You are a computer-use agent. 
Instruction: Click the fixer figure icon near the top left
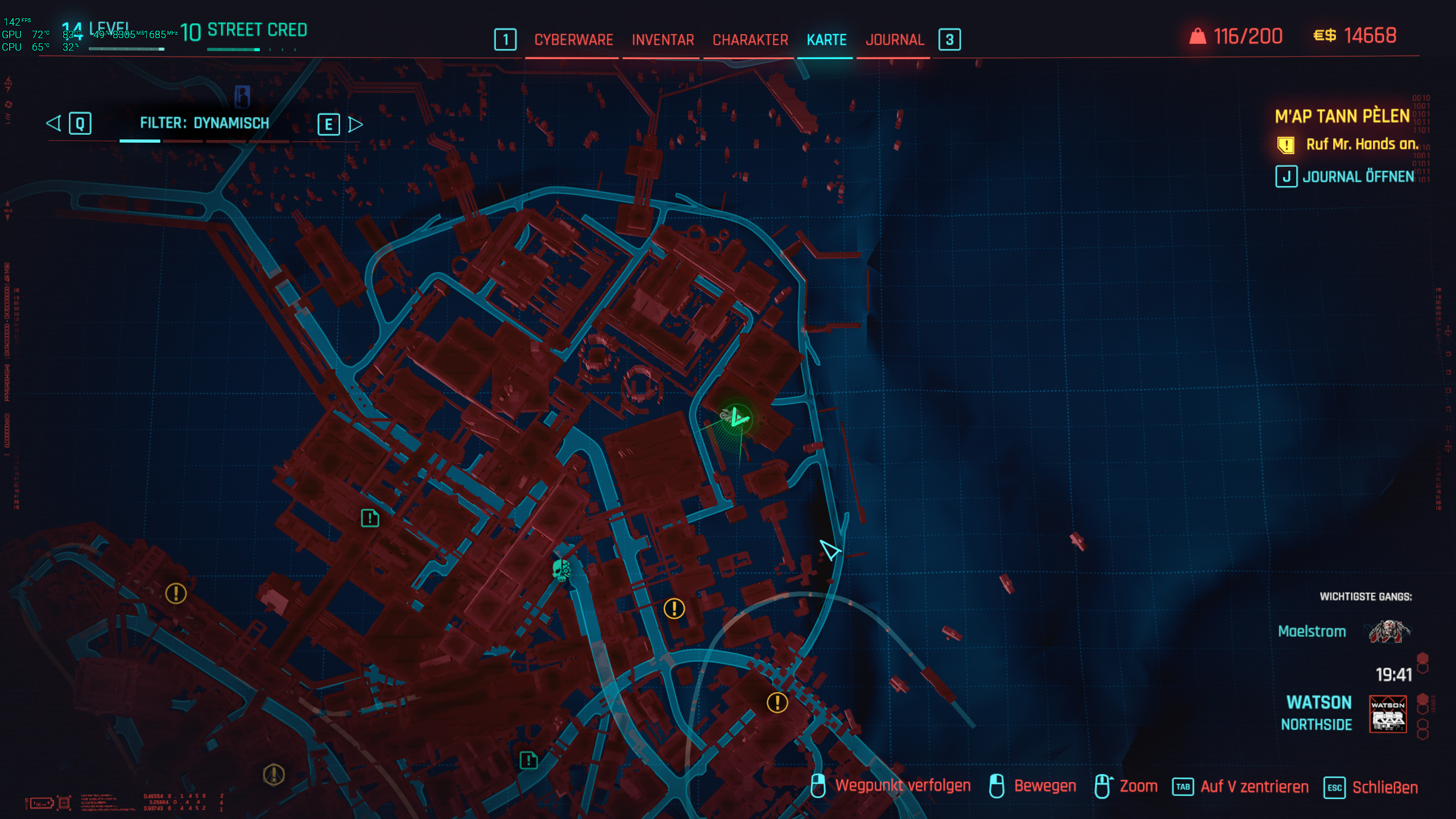243,97
